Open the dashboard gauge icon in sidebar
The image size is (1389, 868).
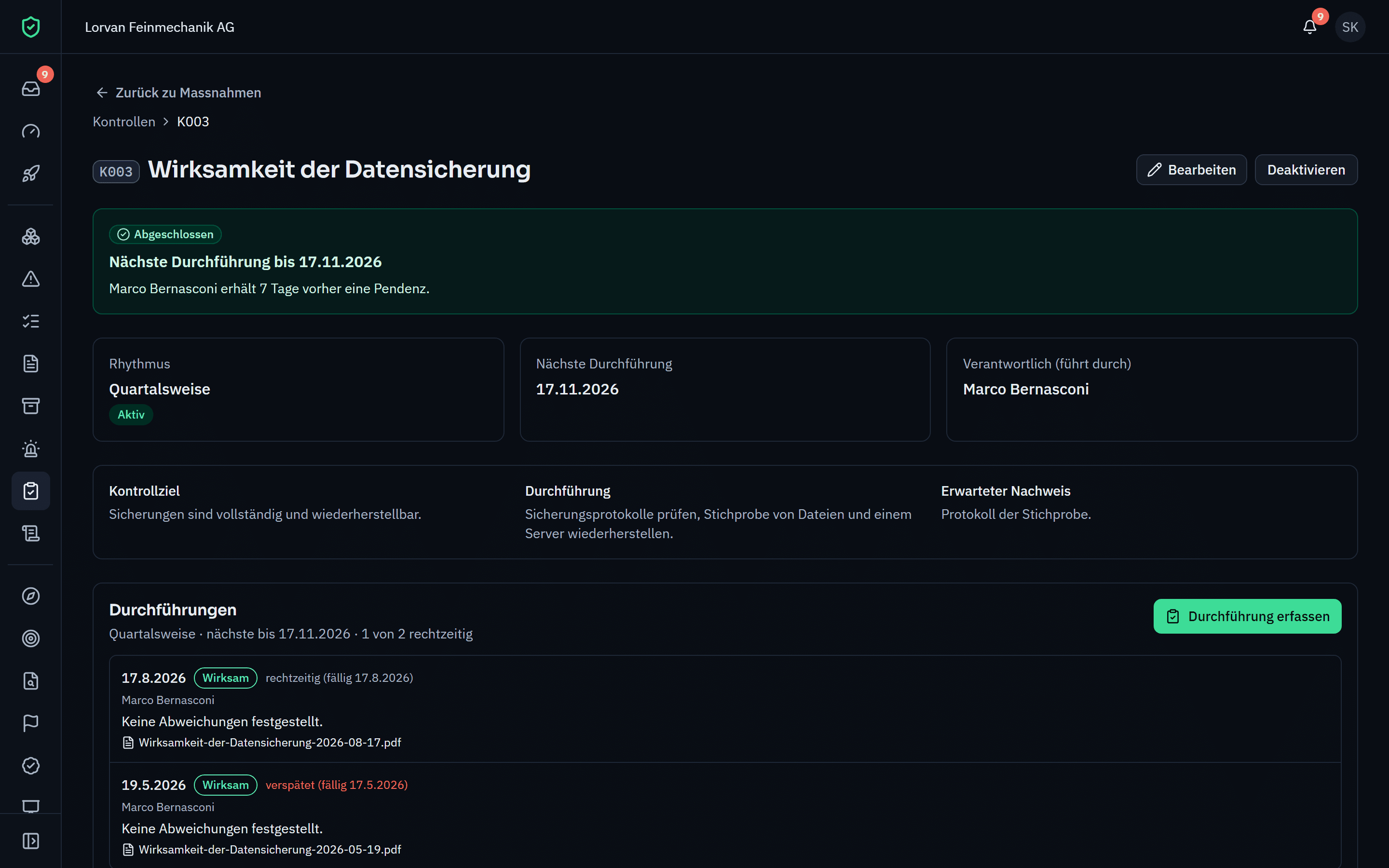tap(30, 131)
